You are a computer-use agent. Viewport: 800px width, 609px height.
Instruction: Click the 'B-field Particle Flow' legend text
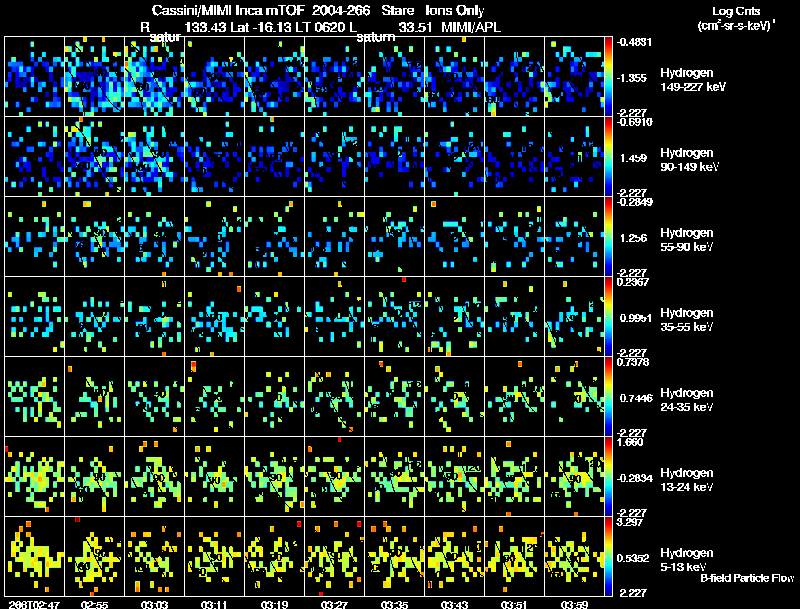click(747, 578)
